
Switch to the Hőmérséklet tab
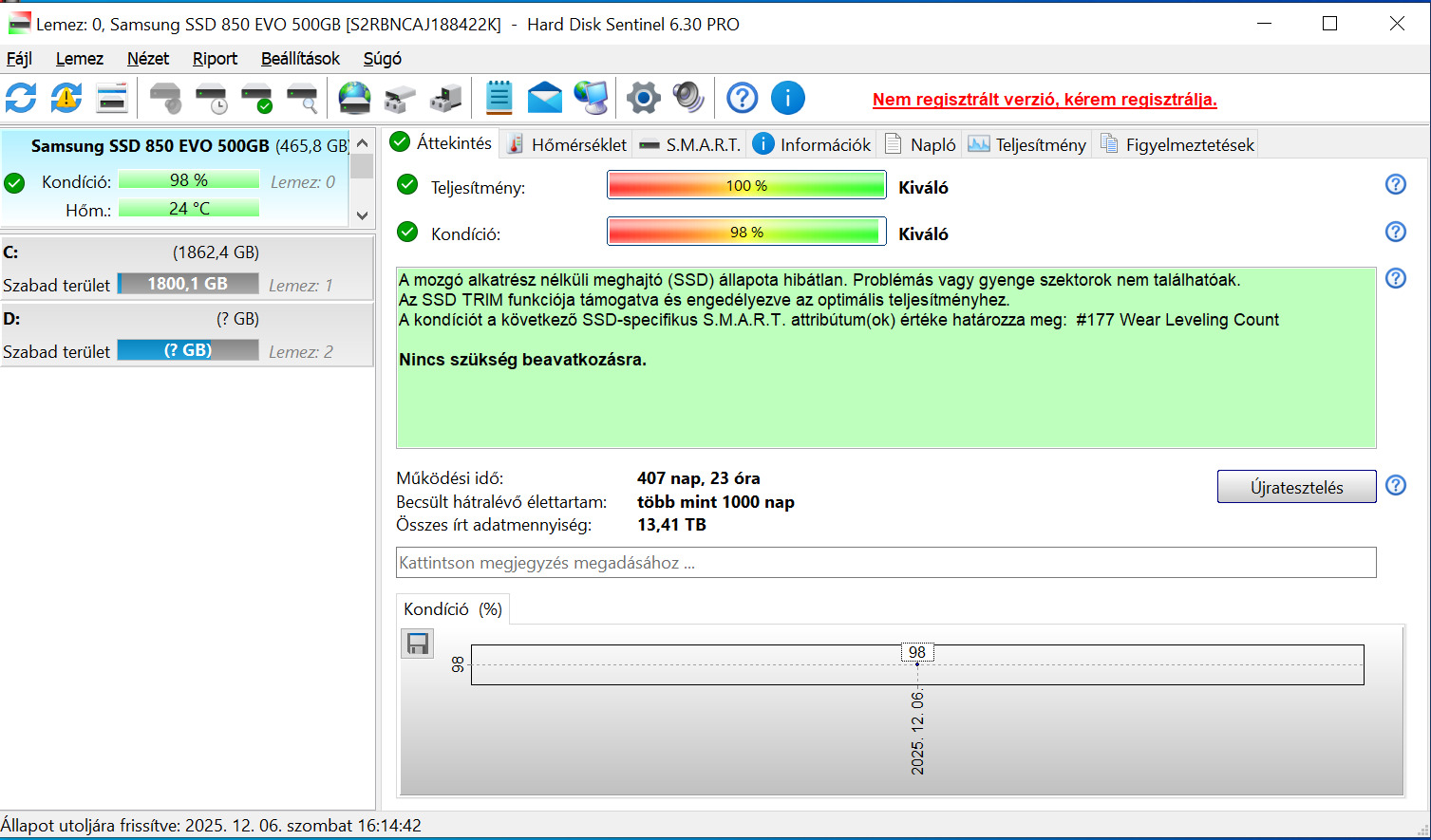(x=567, y=144)
